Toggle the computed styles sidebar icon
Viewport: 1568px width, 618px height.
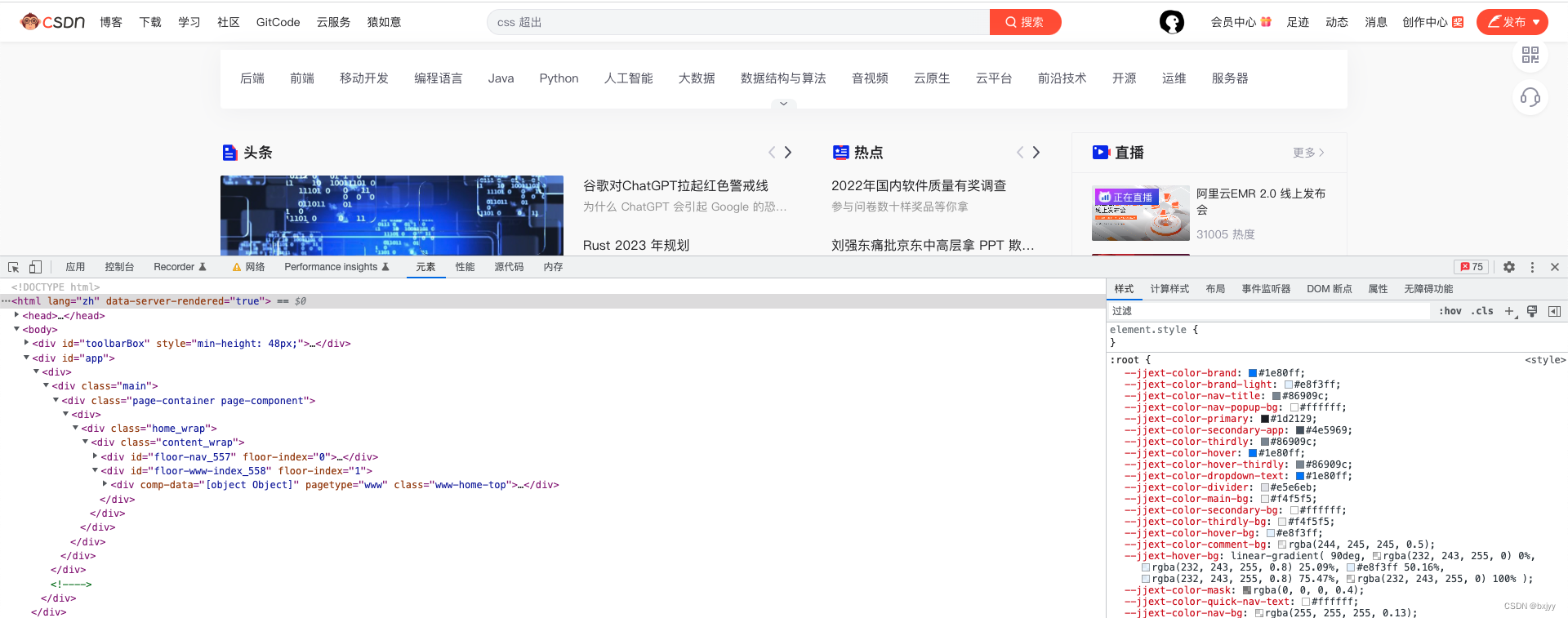1554,311
